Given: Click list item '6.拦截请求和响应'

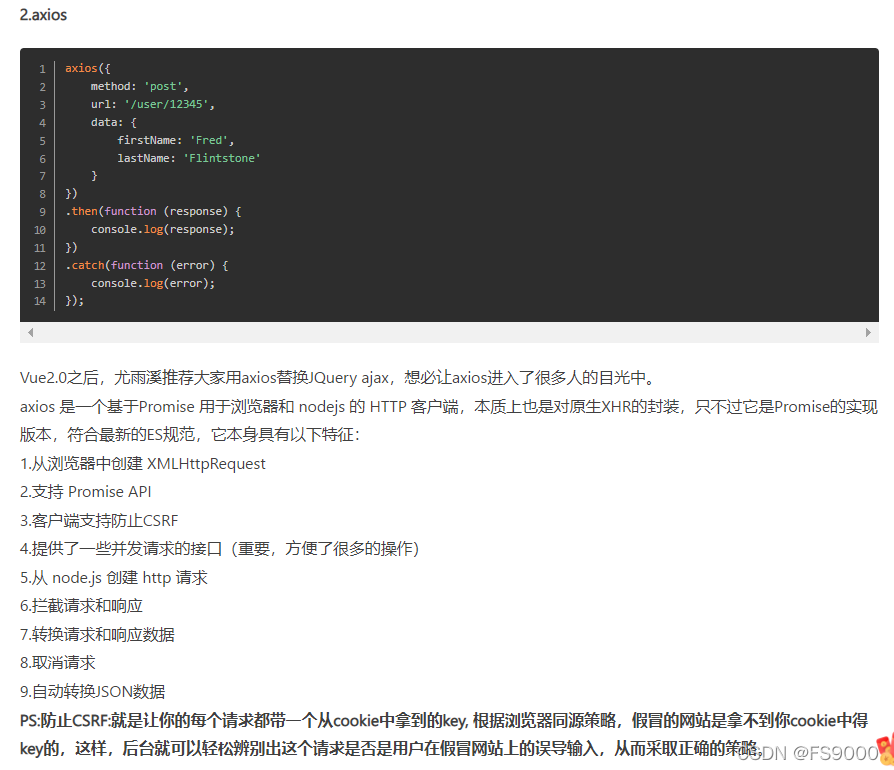Looking at the screenshot, I should coord(82,606).
